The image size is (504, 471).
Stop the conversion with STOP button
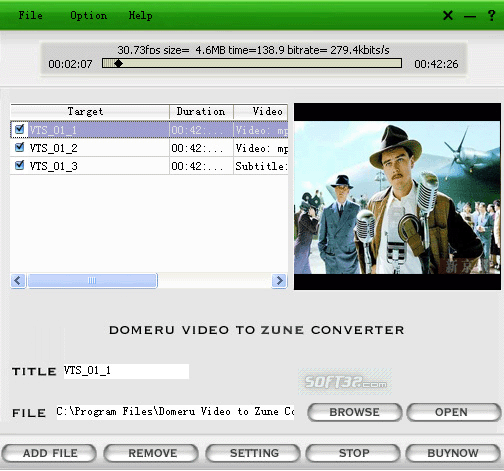[353, 453]
